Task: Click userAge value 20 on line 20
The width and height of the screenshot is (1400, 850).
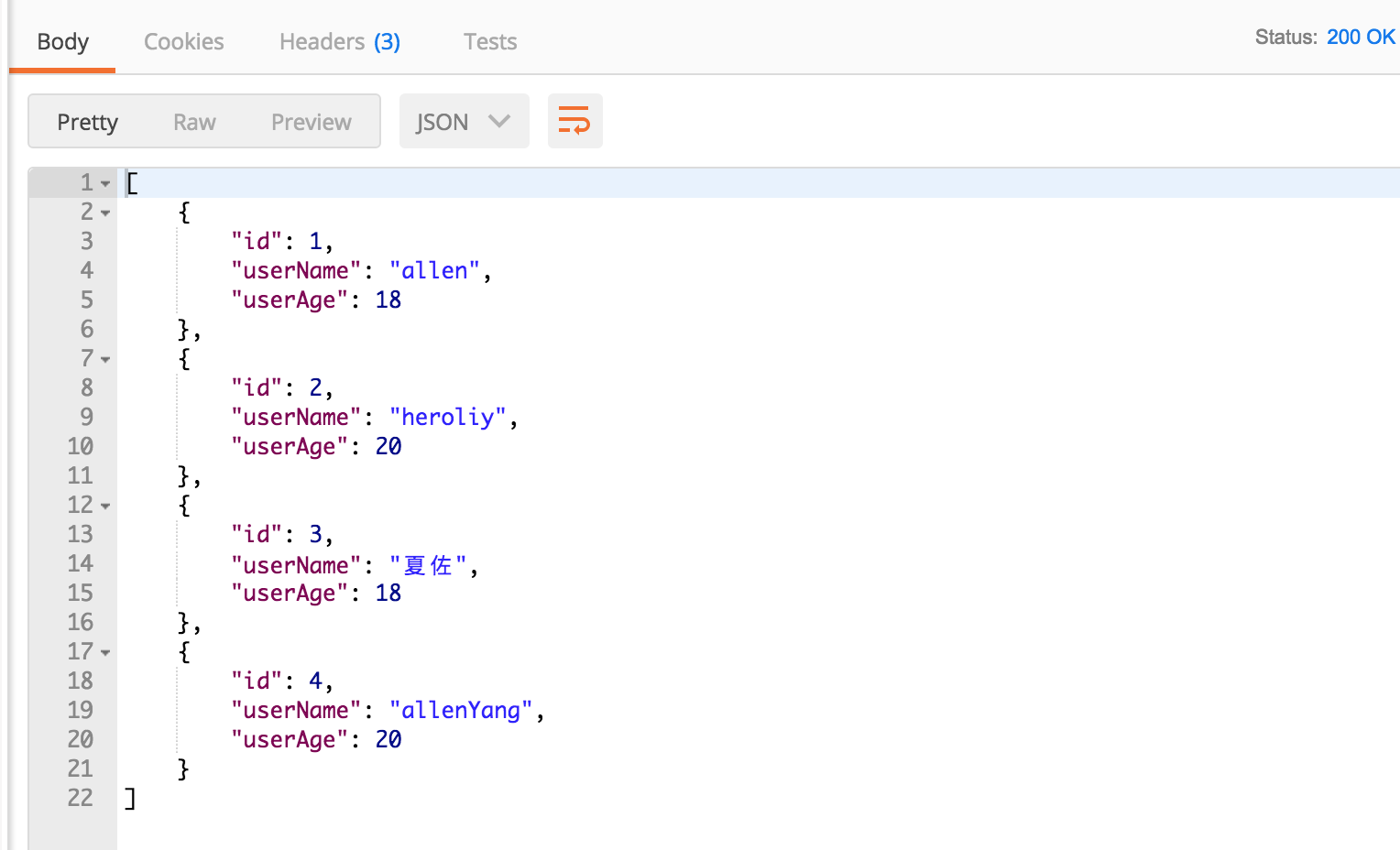Action: pyautogui.click(x=388, y=739)
